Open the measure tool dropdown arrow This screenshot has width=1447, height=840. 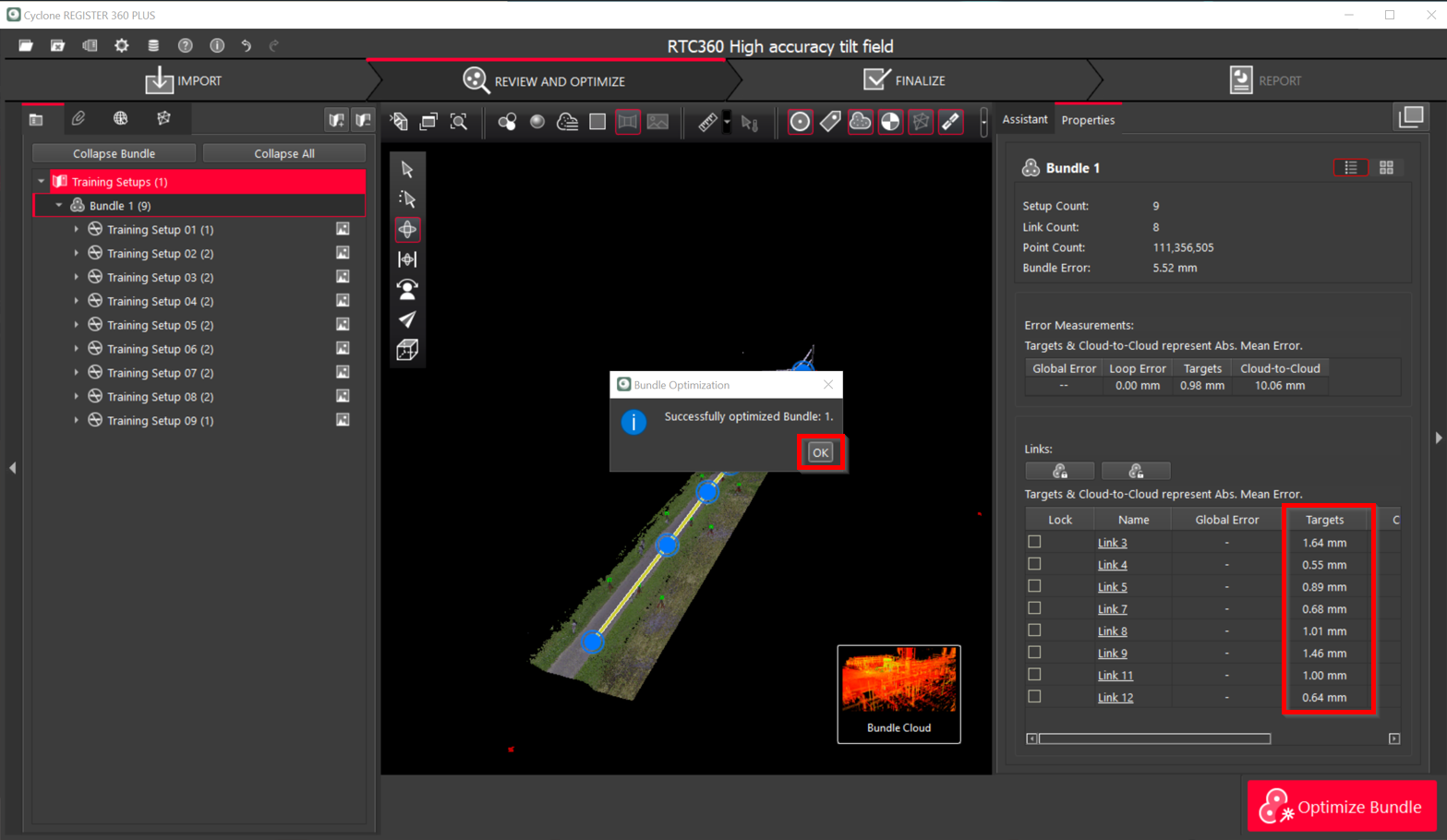727,122
